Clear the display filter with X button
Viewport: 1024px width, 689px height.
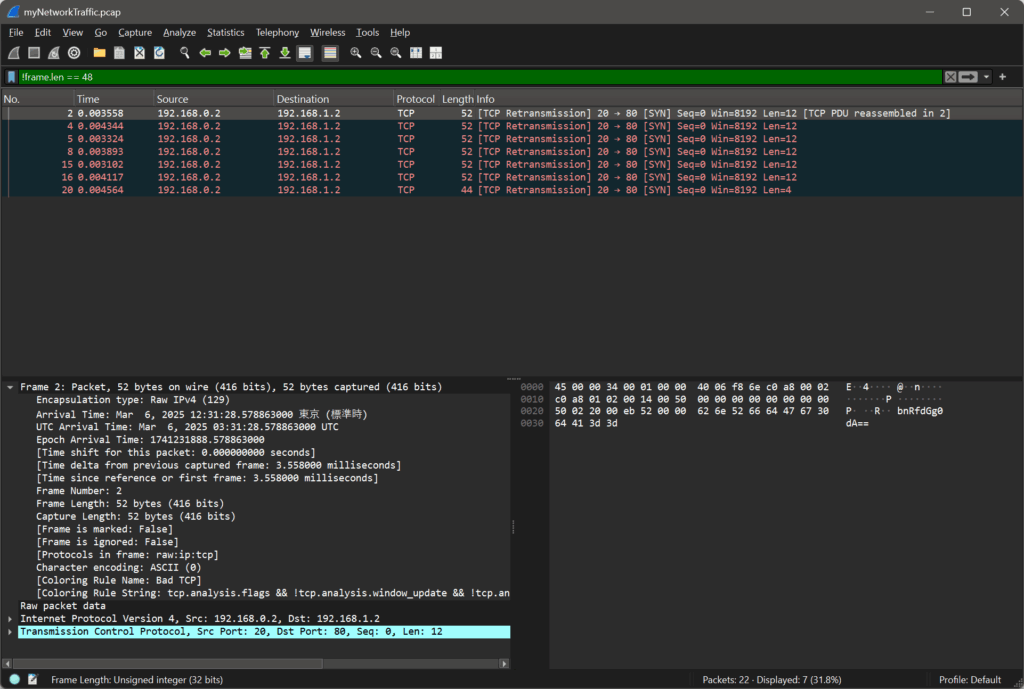point(950,77)
